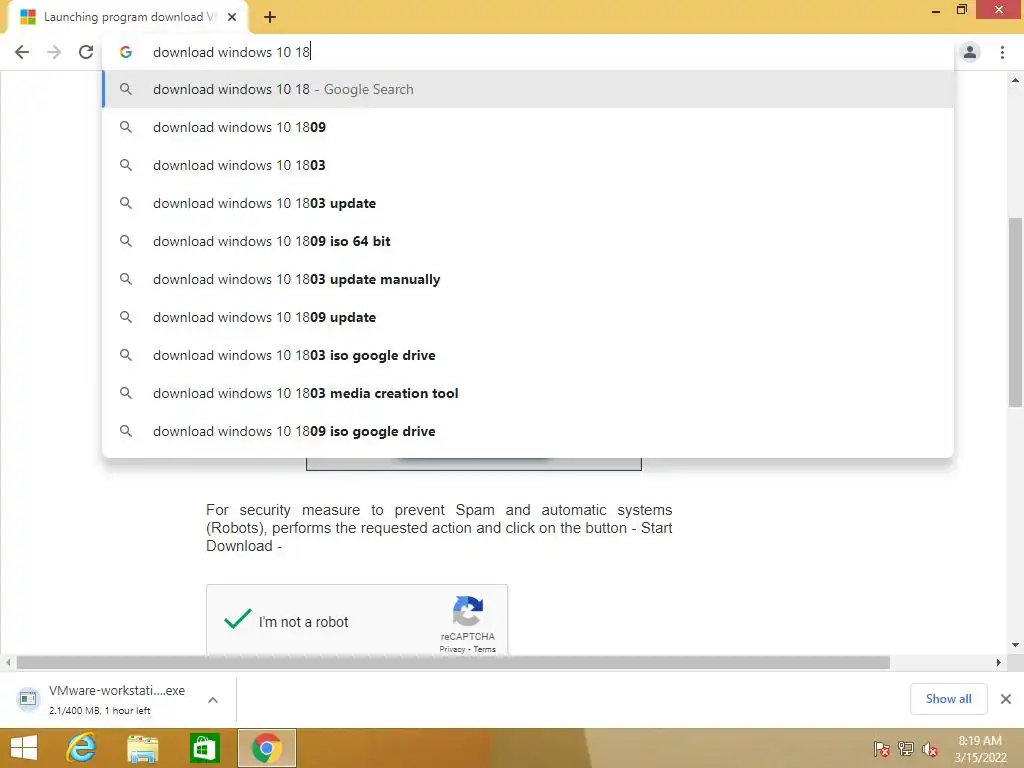This screenshot has width=1024, height=768.
Task: Open reCAPTCHA Terms link
Action: (x=485, y=649)
